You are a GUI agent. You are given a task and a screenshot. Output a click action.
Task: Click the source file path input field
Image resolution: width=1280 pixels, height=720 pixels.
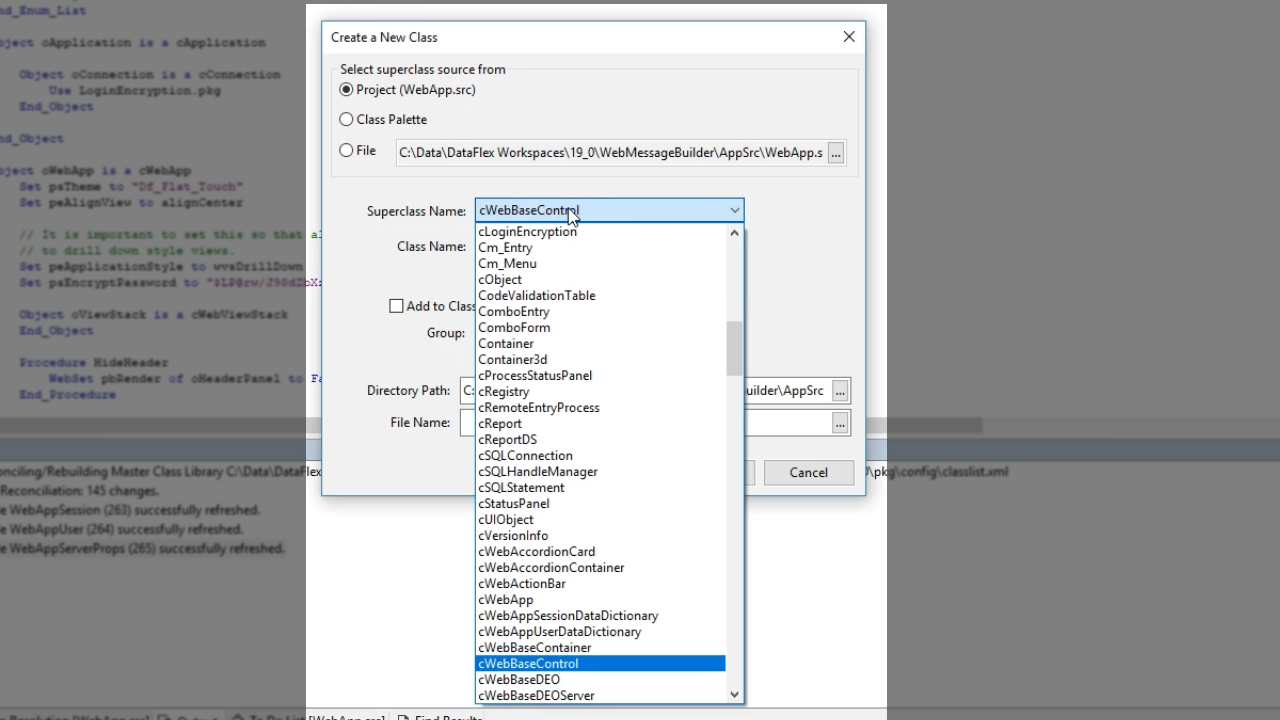(610, 153)
